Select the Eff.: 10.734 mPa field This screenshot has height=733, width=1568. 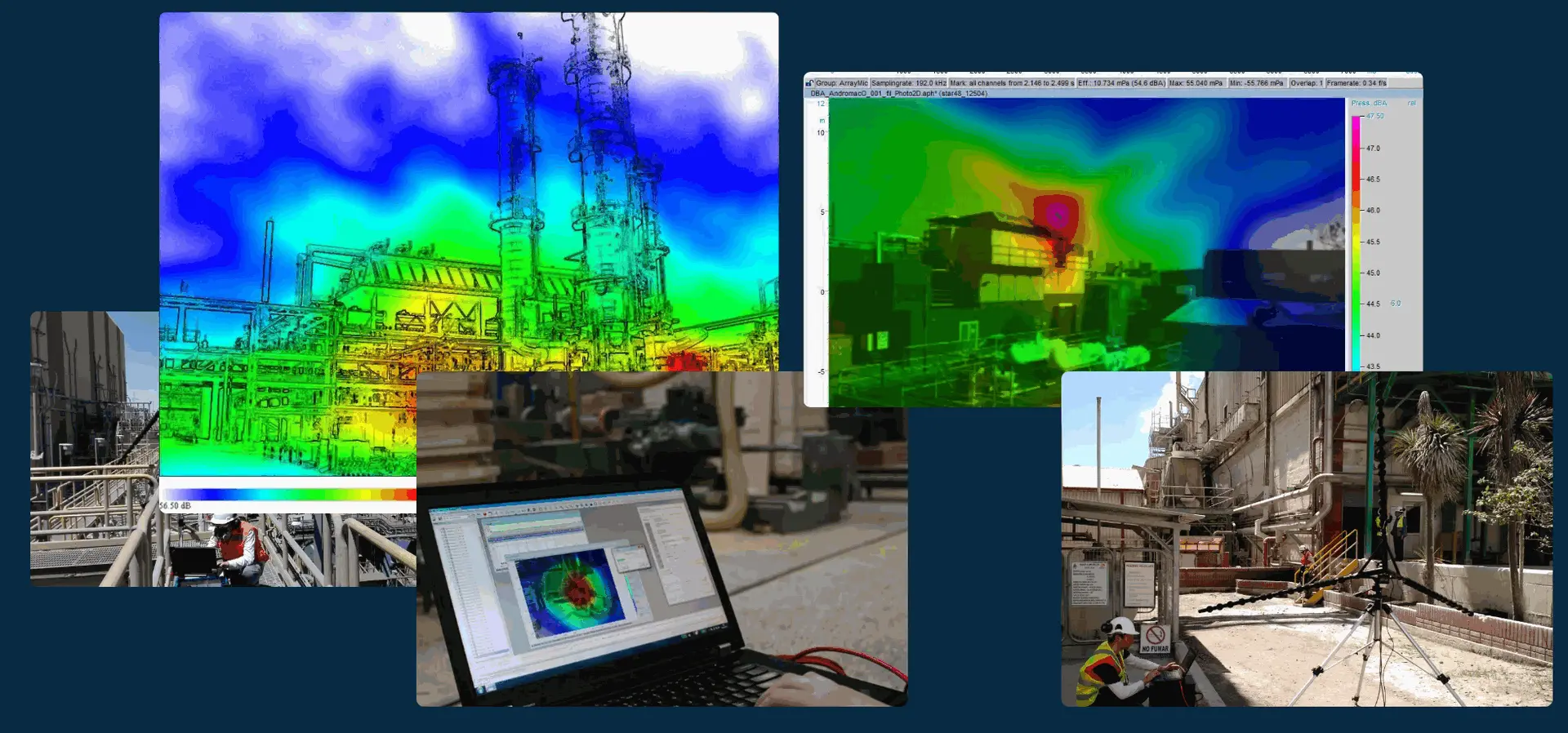pos(1121,83)
